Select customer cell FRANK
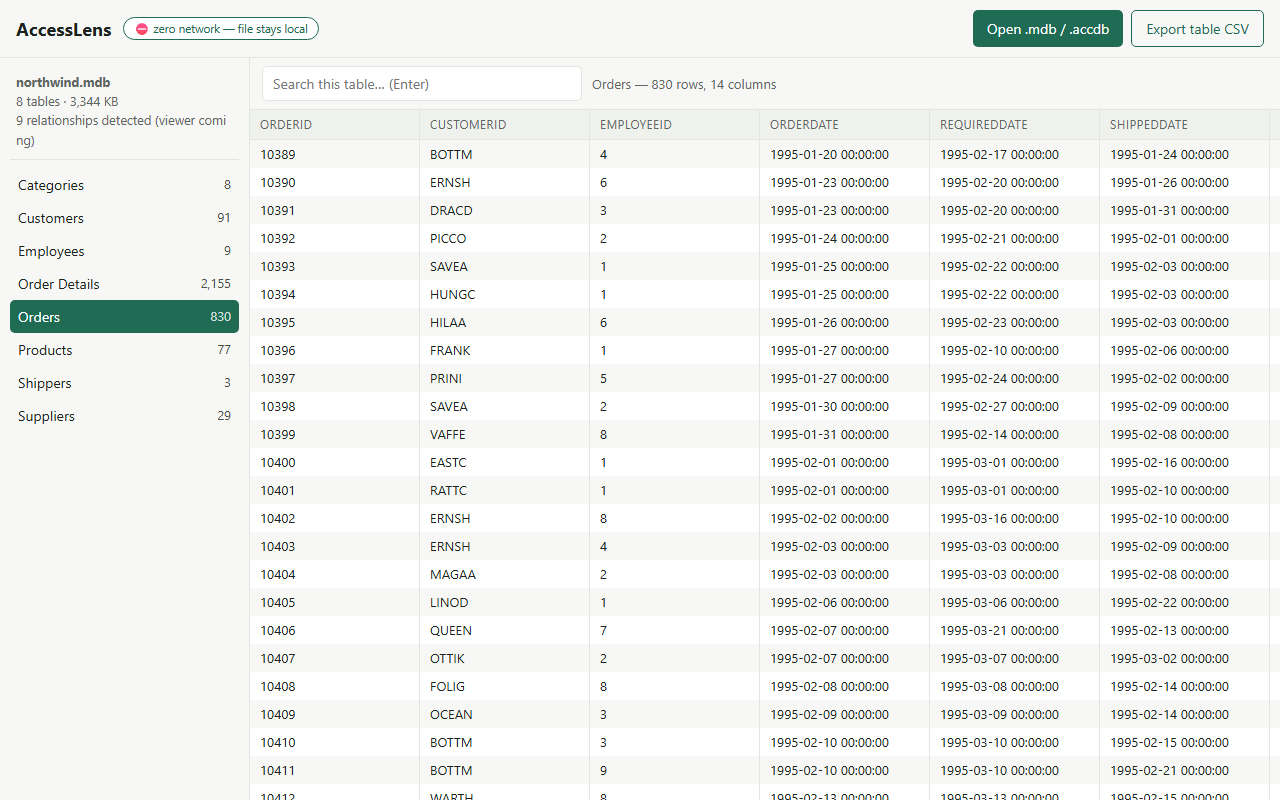 point(505,350)
